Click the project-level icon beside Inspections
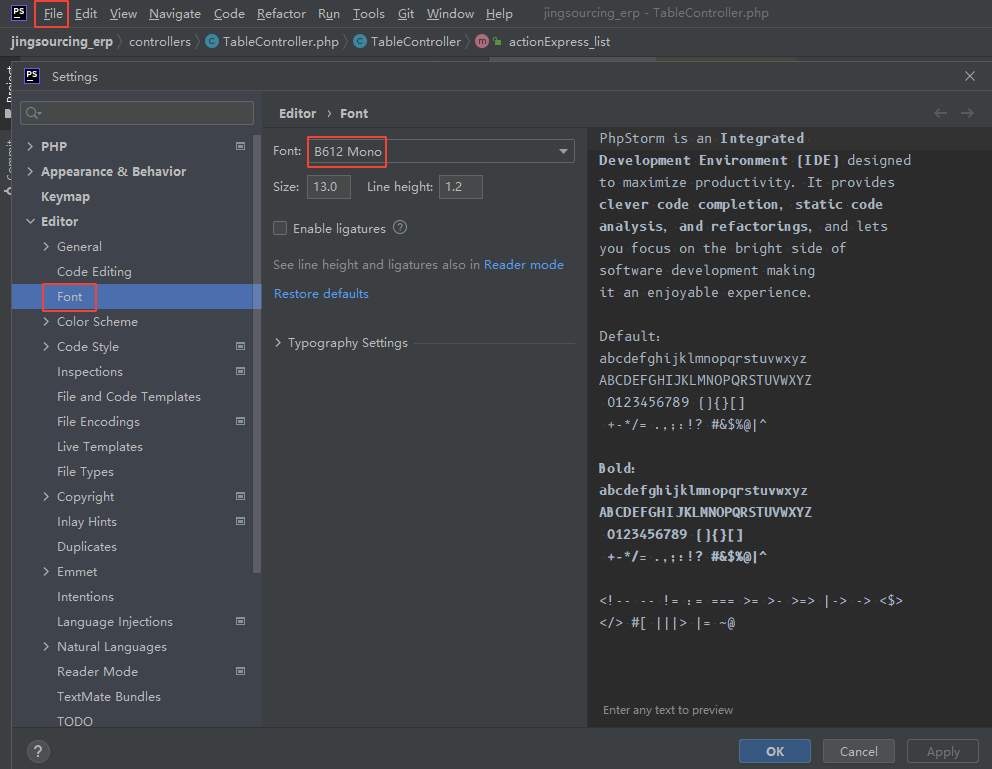Screen dimensions: 992x769 240,371
